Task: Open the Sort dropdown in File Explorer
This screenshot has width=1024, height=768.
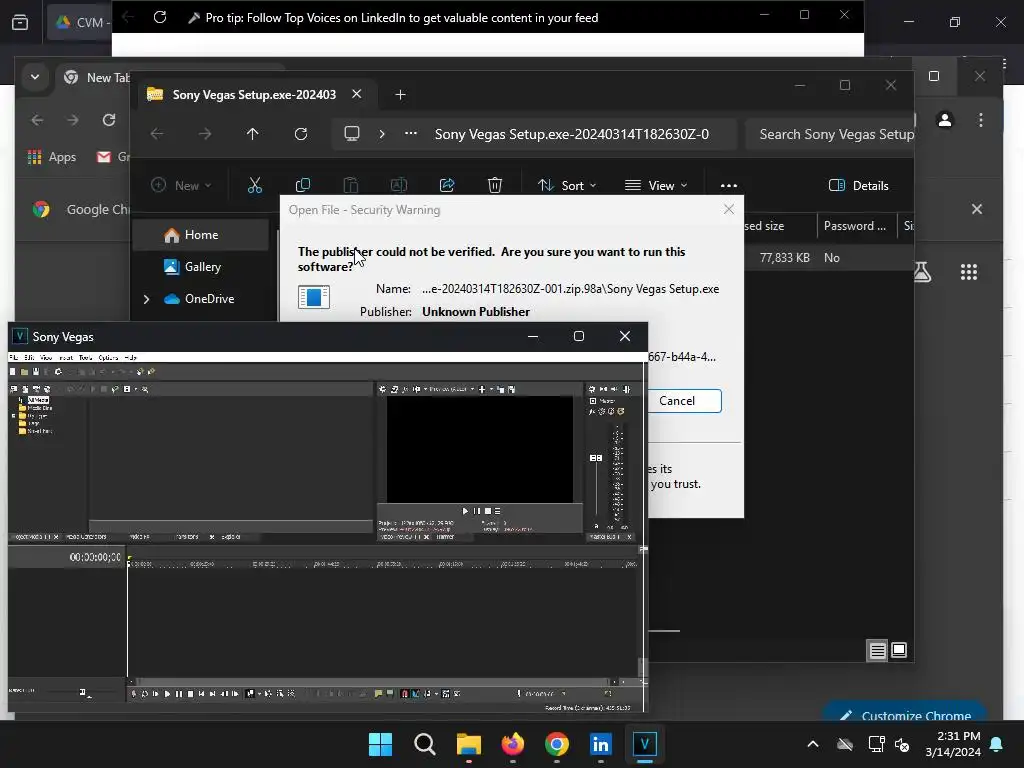Action: [567, 185]
